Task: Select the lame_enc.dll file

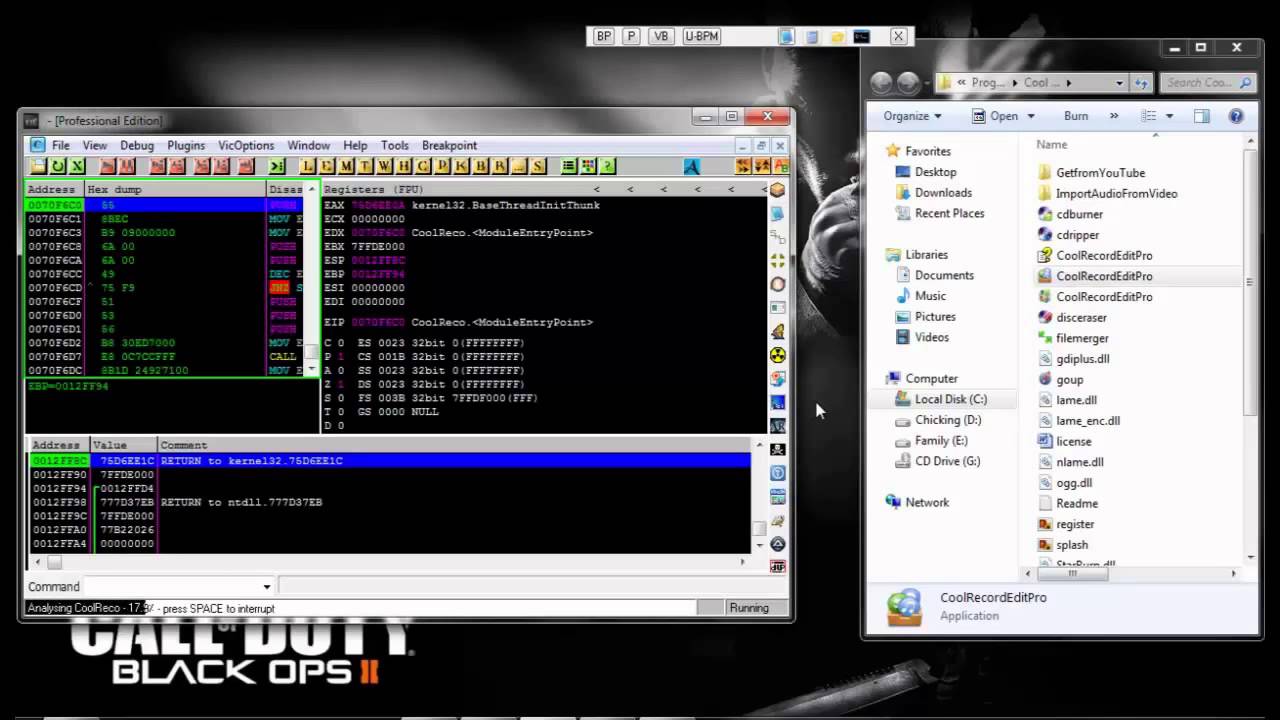Action: tap(1087, 421)
